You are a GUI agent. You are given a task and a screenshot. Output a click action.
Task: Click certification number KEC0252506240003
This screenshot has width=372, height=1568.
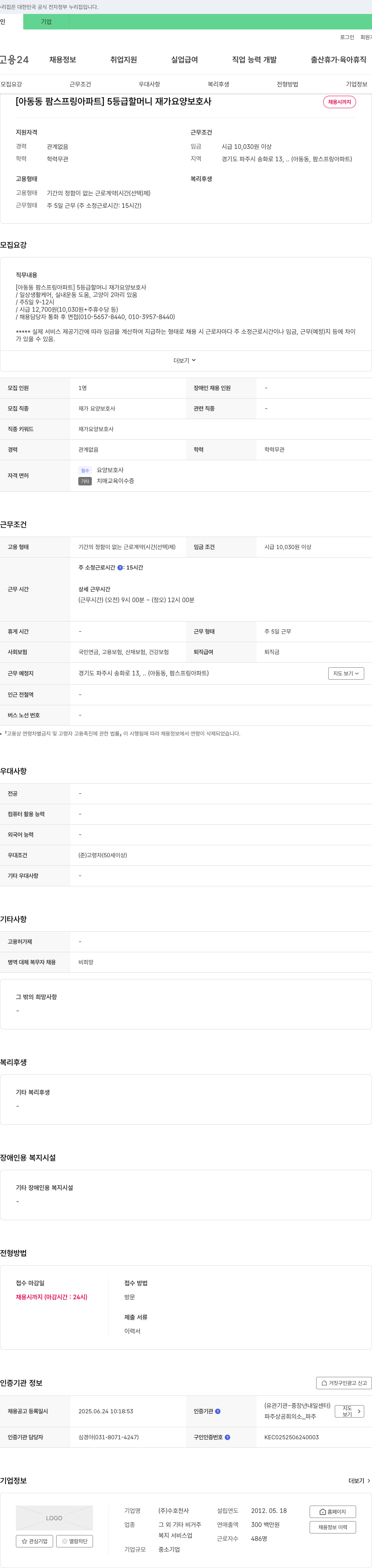click(x=291, y=1437)
